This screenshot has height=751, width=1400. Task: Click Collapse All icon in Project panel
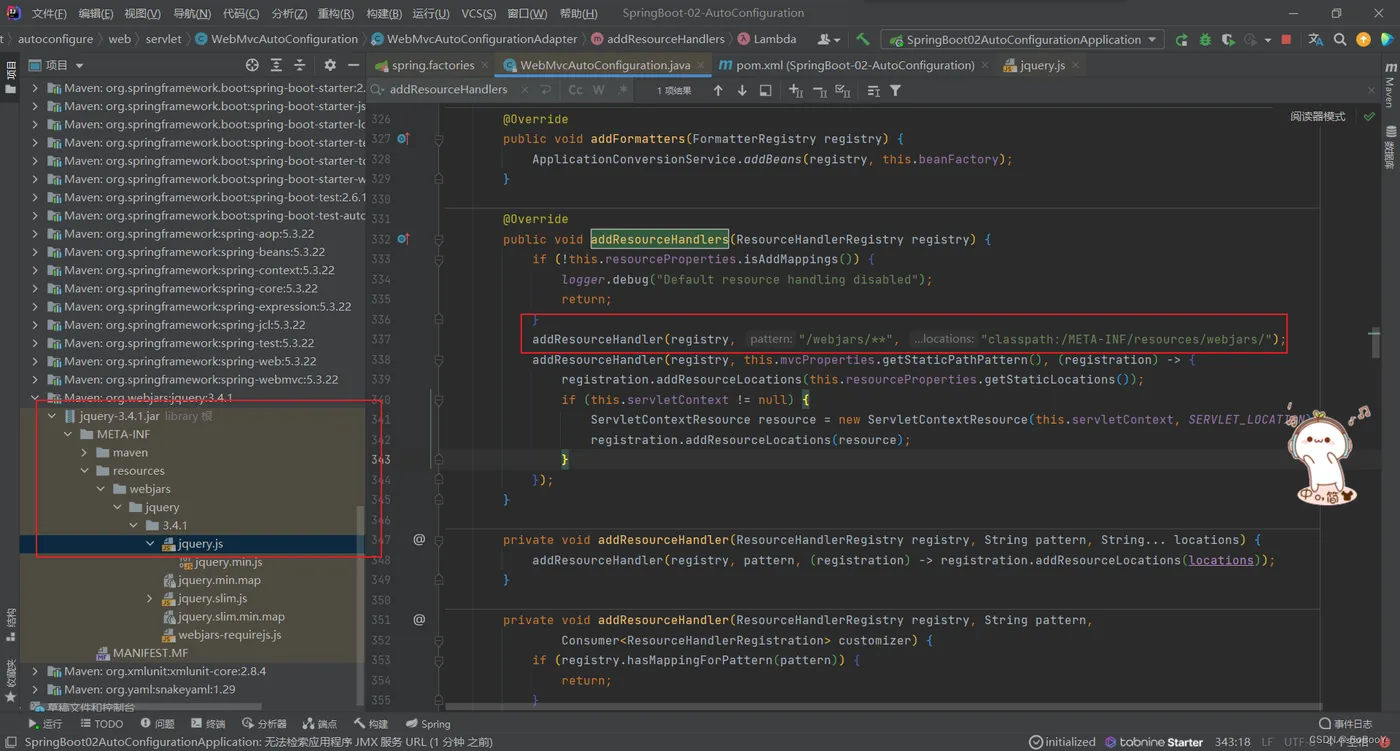pos(300,65)
